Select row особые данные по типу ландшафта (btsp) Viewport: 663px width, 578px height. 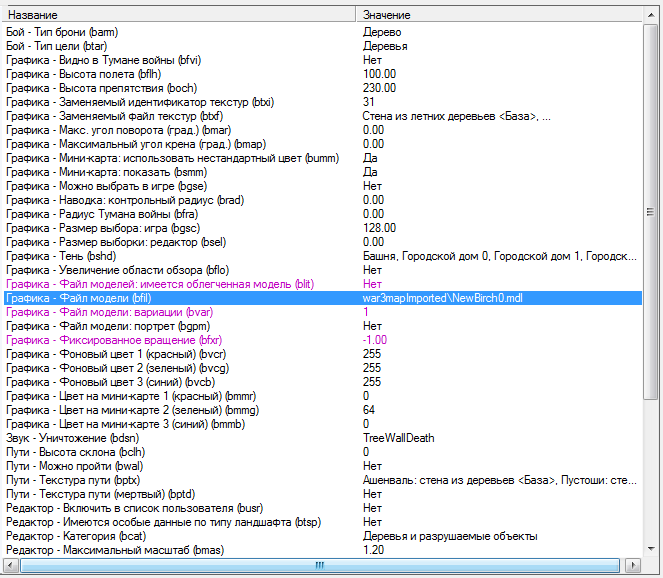323,522
